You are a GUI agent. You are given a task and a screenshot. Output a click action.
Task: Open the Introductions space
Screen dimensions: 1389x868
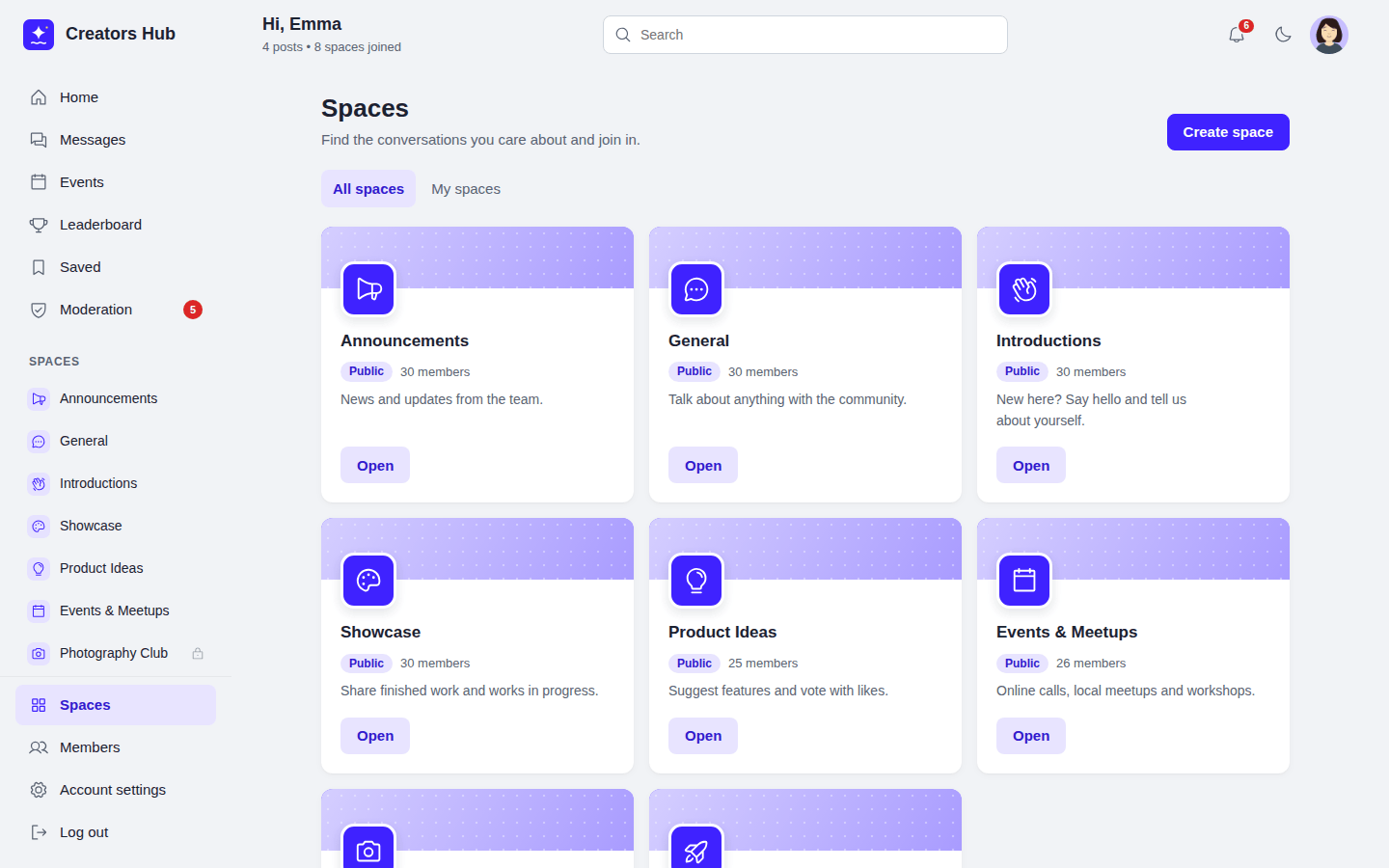tap(1031, 465)
